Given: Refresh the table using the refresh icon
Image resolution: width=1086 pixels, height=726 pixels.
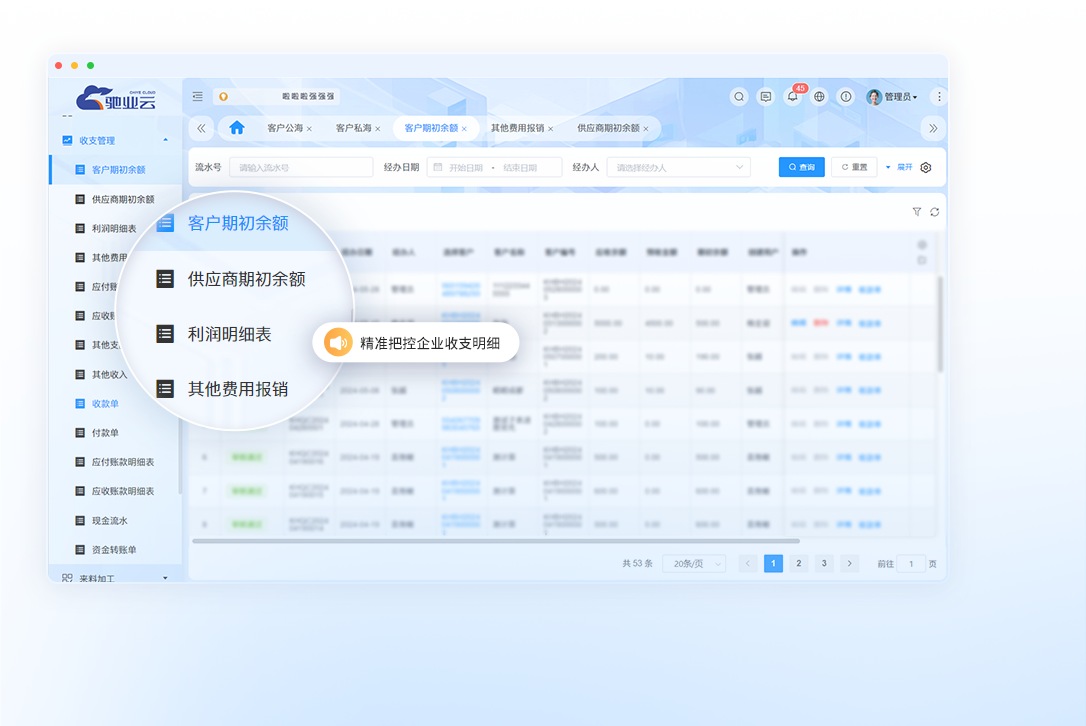Looking at the screenshot, I should click(936, 212).
